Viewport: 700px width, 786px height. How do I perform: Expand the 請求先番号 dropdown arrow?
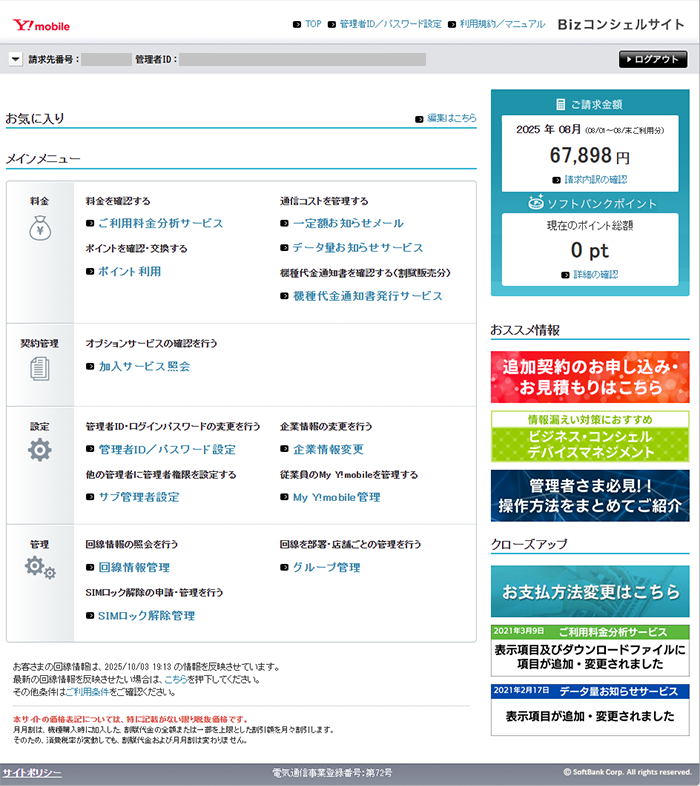(x=15, y=59)
